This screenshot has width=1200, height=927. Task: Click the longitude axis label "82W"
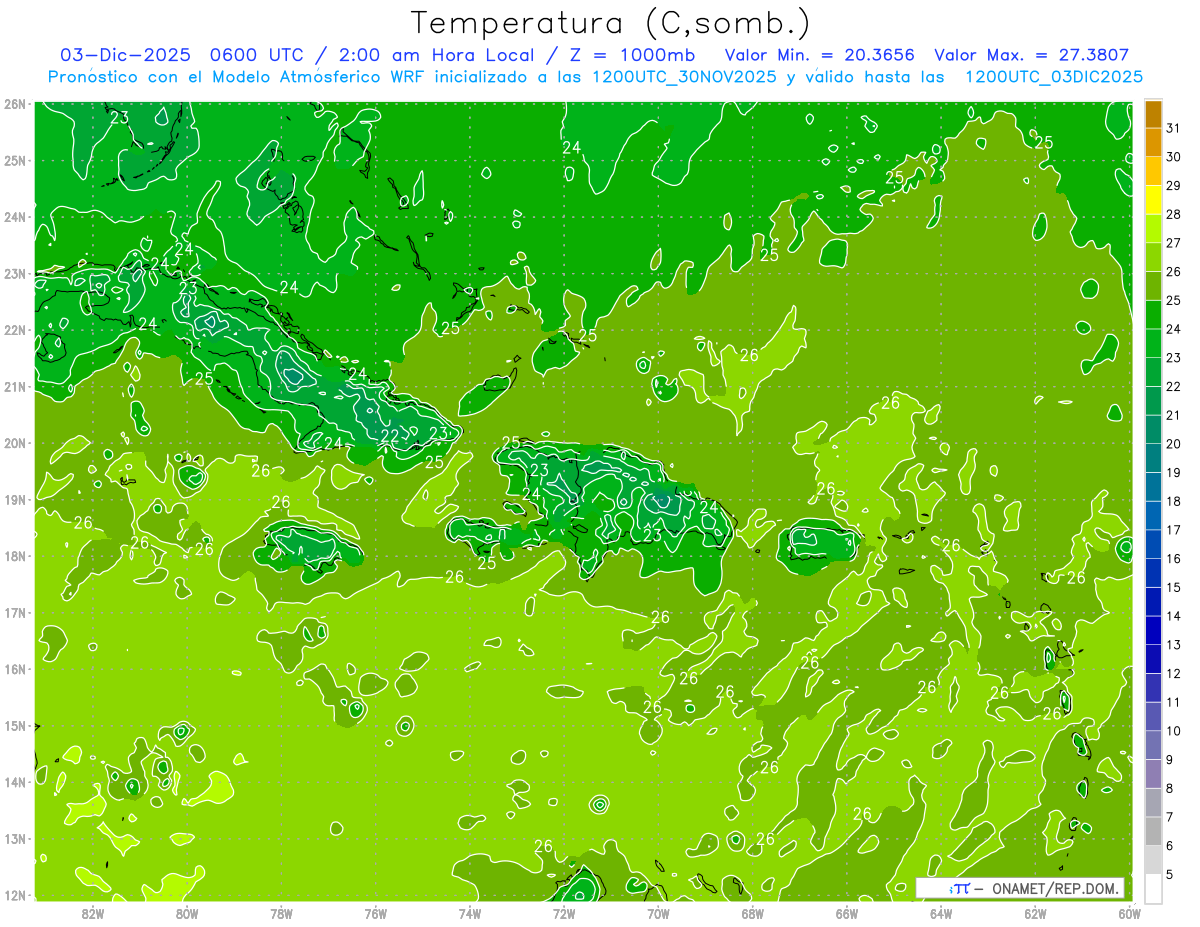93,913
